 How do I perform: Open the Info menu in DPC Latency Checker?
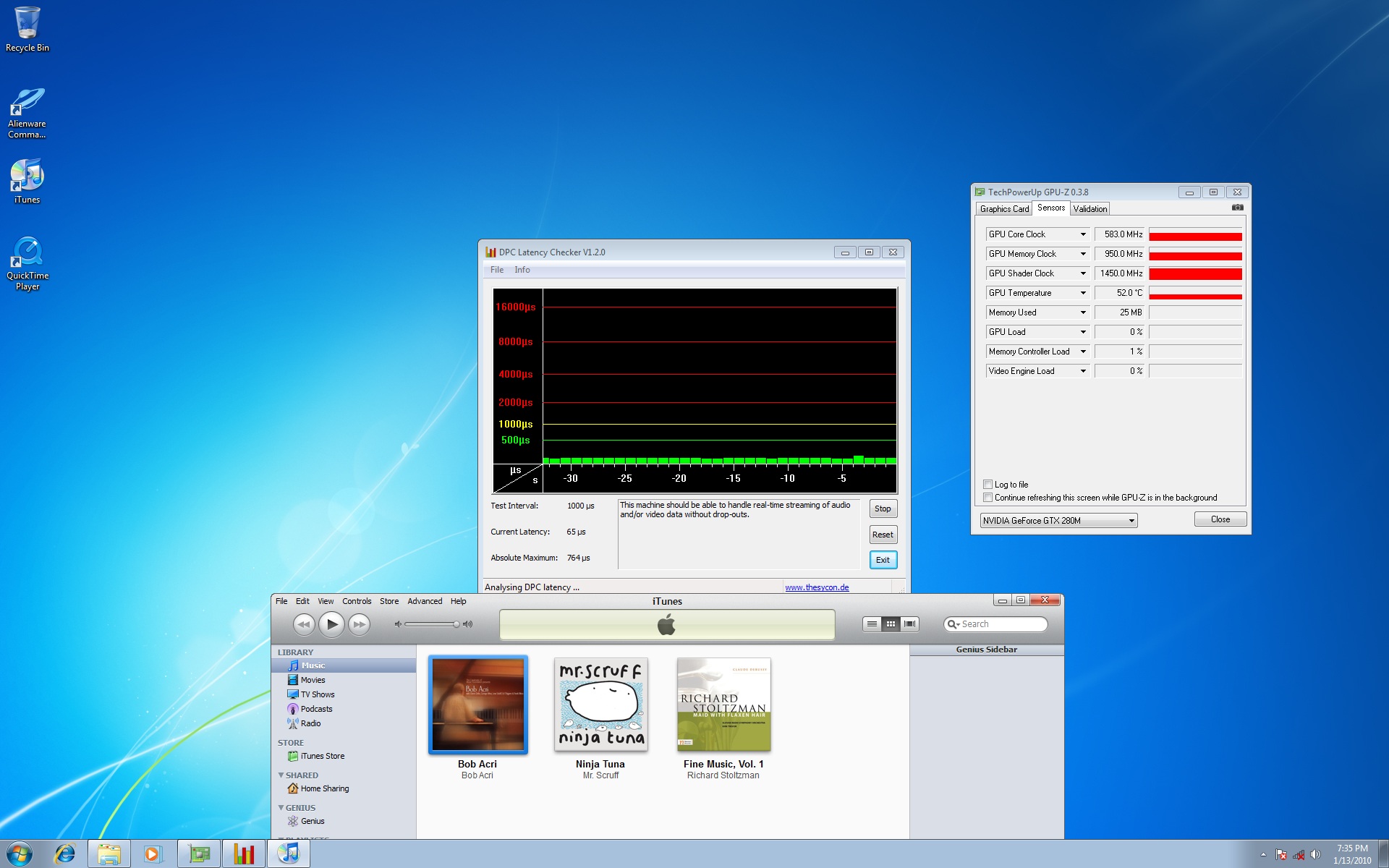click(522, 270)
